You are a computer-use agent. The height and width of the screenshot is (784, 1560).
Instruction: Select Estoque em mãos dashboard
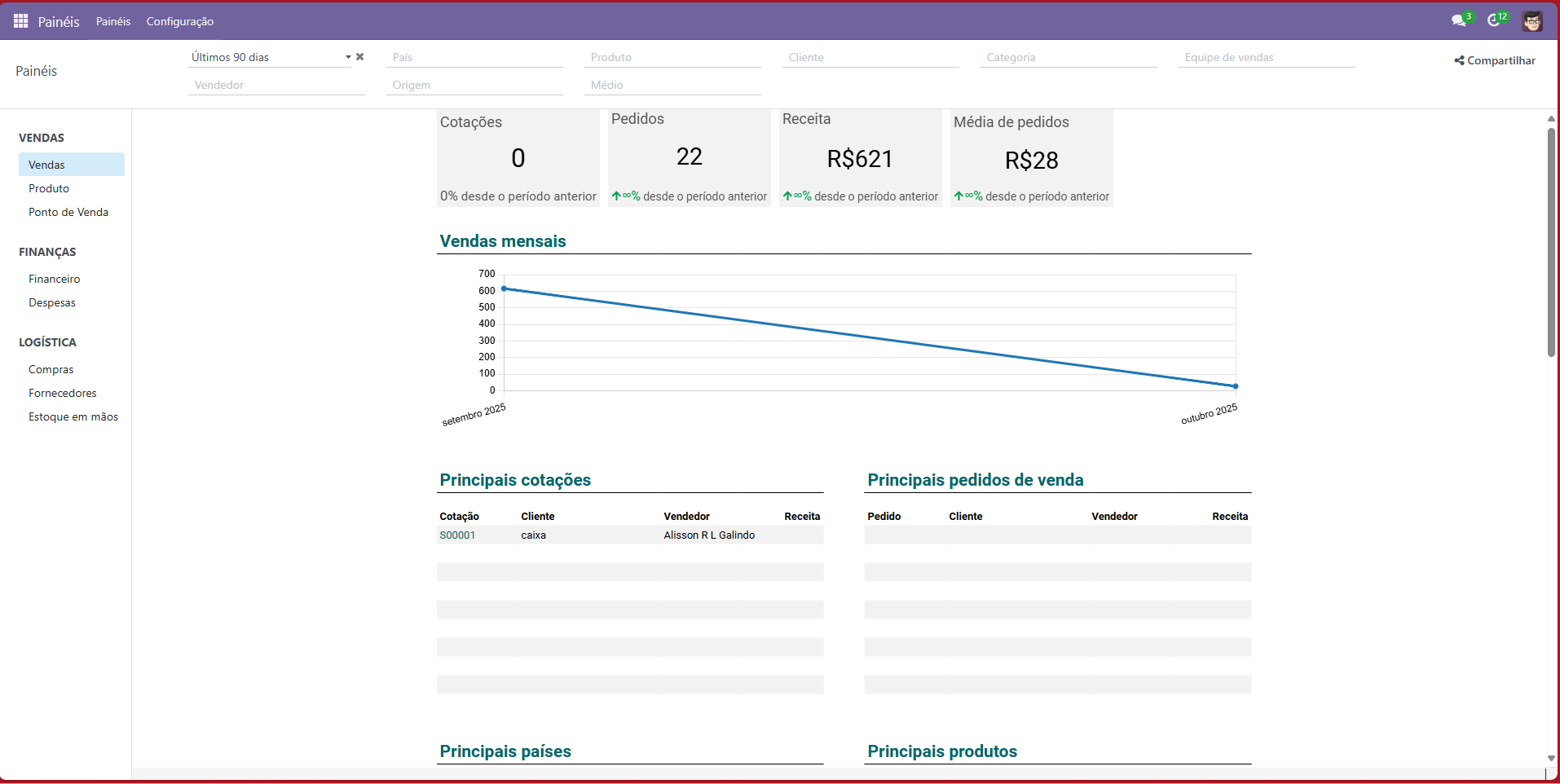pyautogui.click(x=73, y=416)
